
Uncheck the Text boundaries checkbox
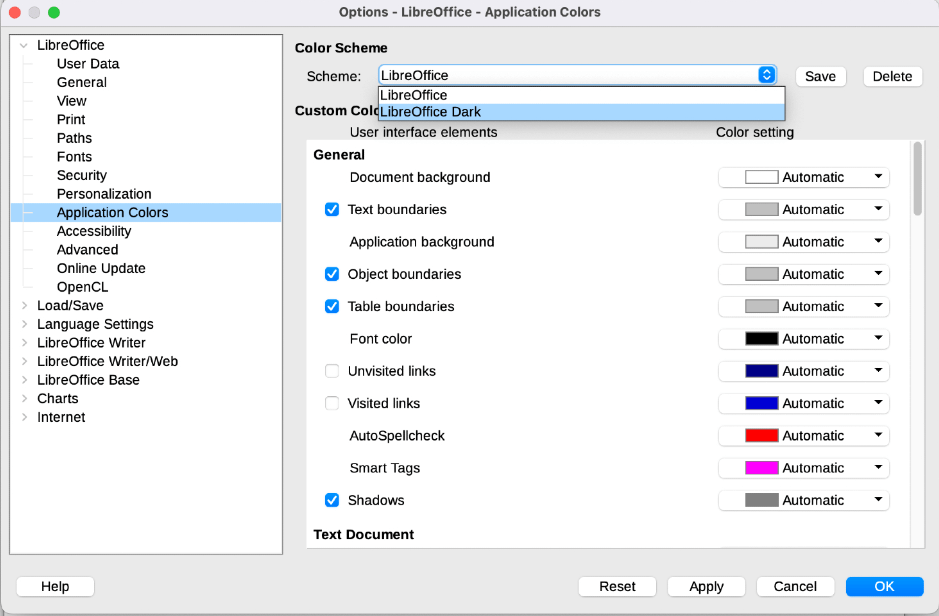pyautogui.click(x=331, y=209)
